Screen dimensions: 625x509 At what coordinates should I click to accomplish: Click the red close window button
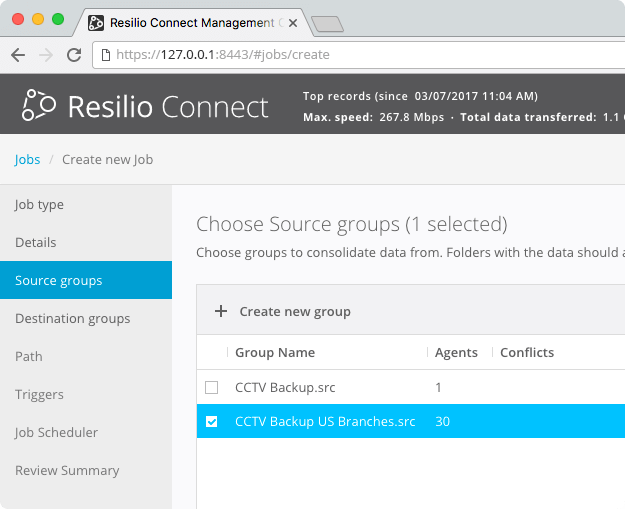18,19
